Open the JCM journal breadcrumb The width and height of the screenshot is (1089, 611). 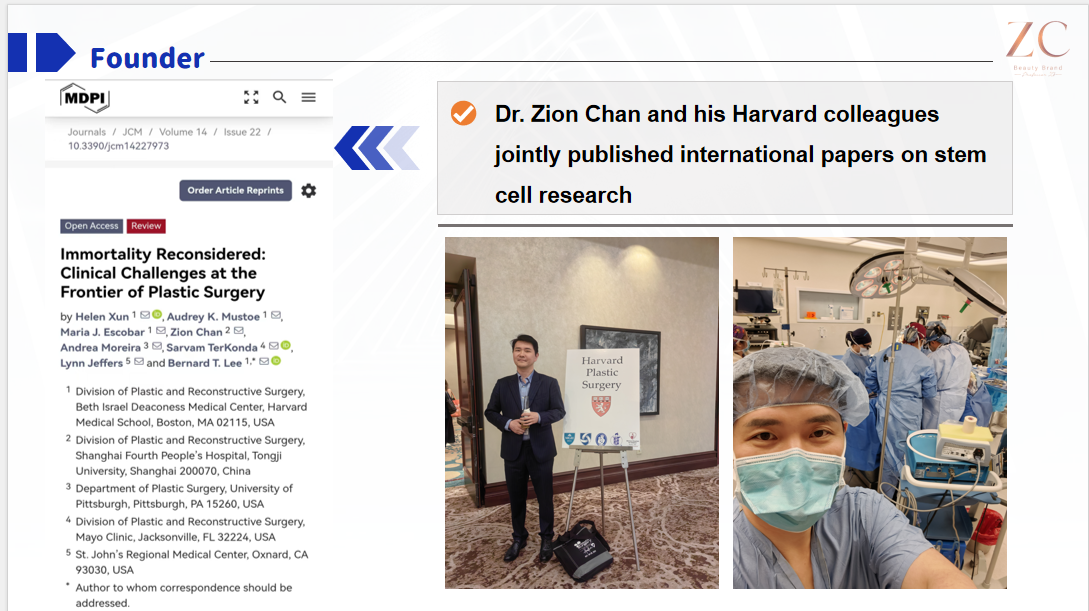(132, 131)
